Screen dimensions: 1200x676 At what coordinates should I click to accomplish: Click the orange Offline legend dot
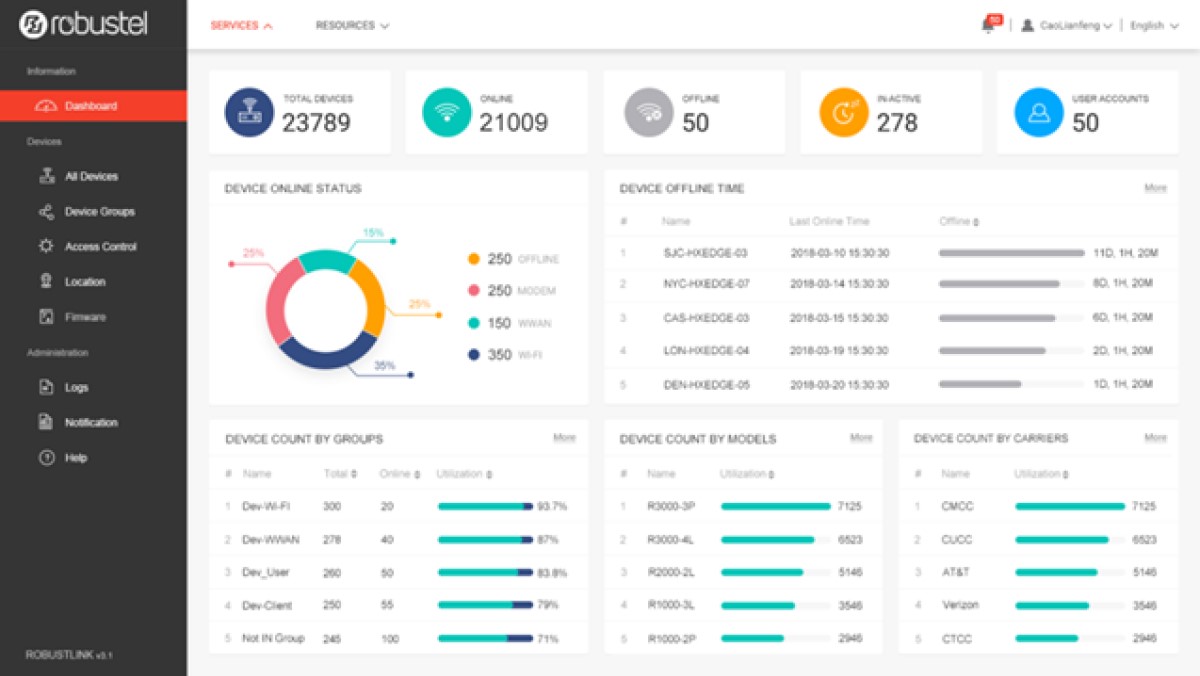point(474,259)
